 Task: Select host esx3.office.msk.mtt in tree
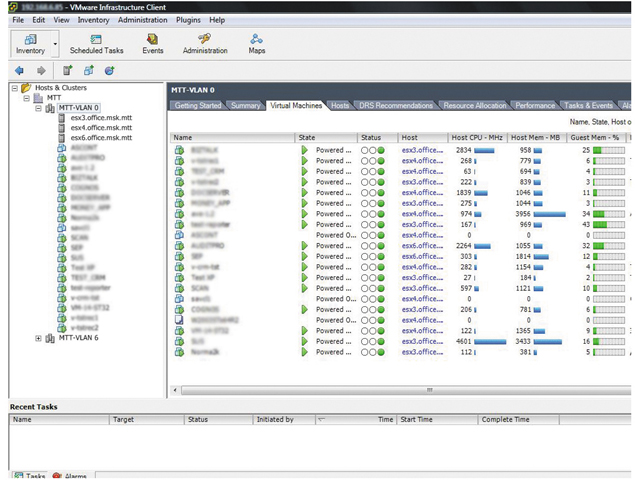[101, 118]
